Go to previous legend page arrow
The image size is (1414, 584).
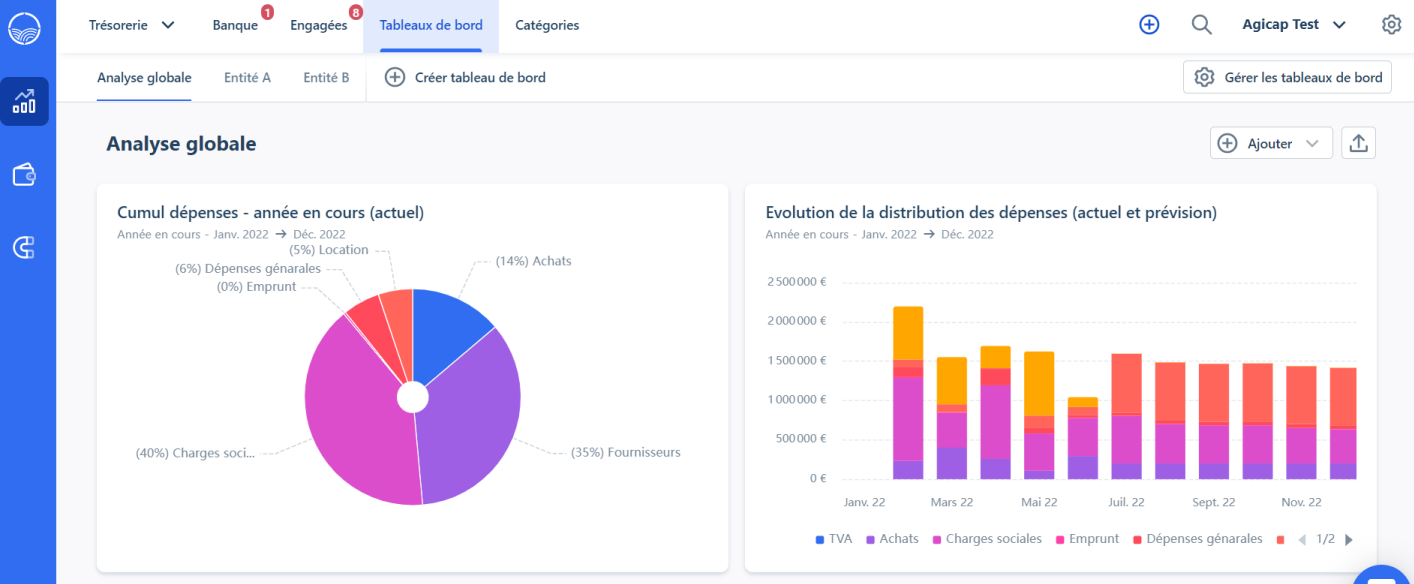point(1302,540)
